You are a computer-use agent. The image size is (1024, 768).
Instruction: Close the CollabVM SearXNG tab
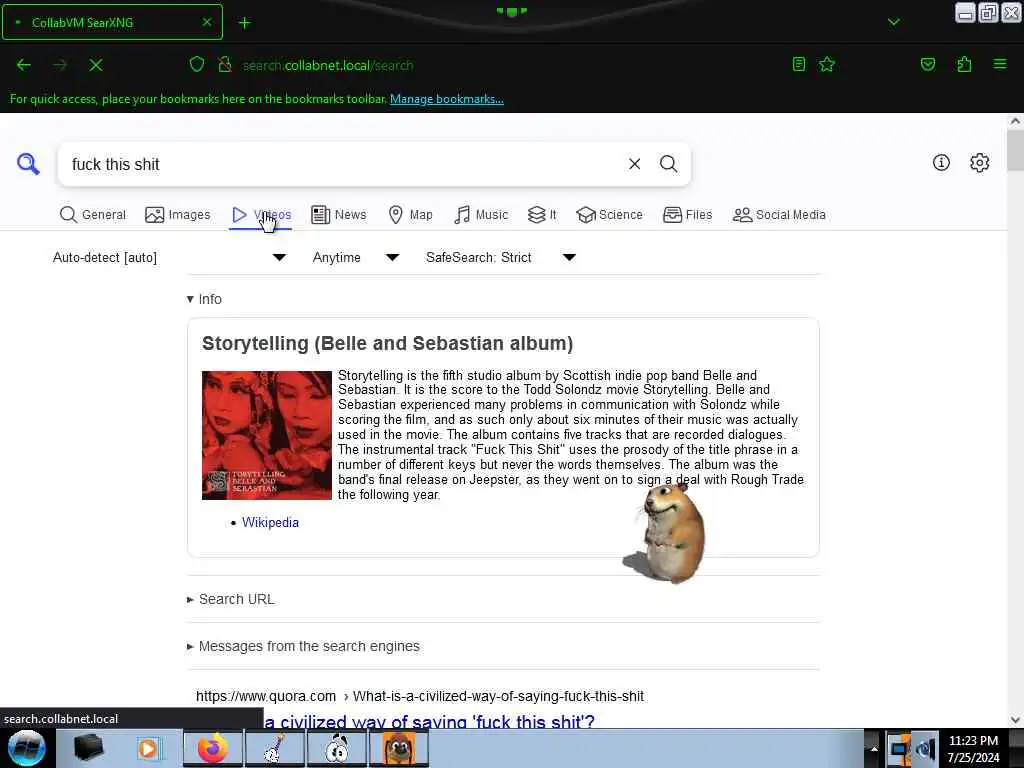(206, 22)
